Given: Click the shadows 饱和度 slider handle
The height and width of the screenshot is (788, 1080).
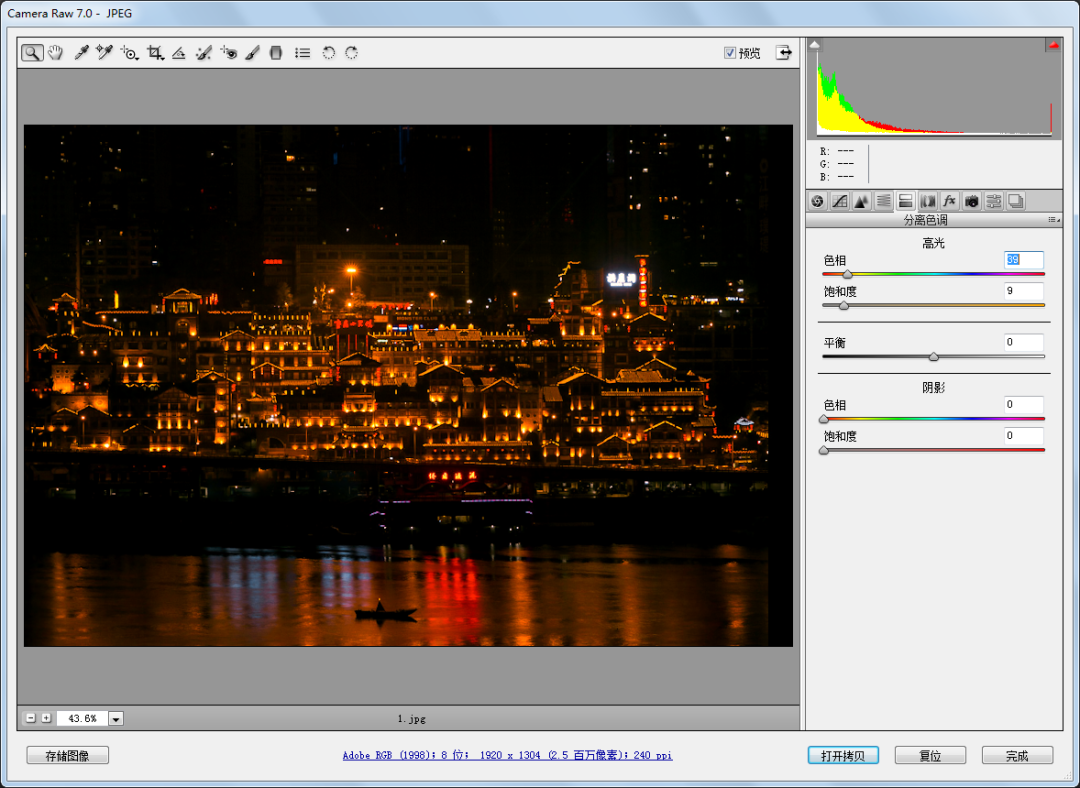Looking at the screenshot, I should (824, 450).
